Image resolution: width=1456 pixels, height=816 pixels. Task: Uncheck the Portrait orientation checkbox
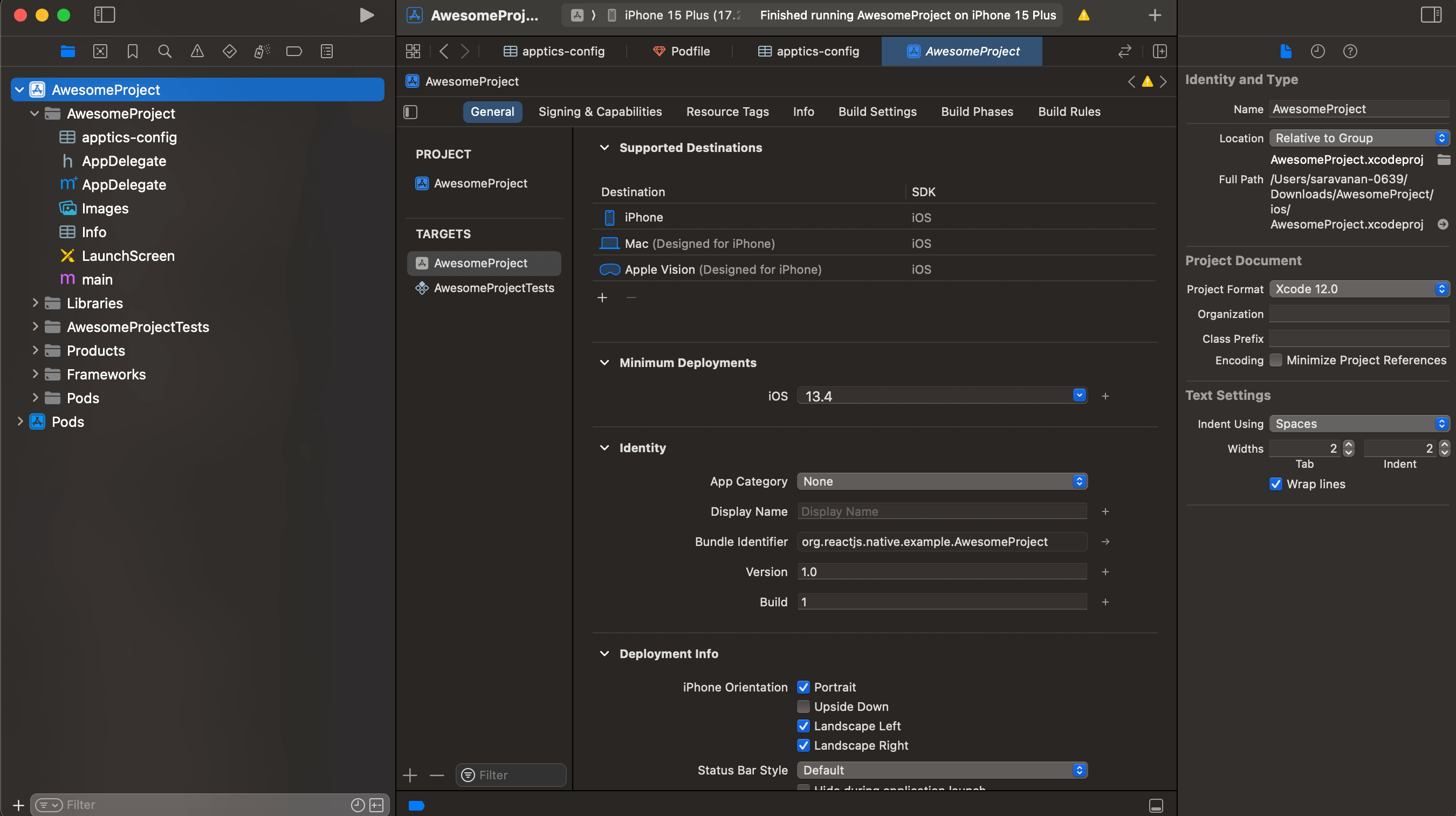coord(803,687)
